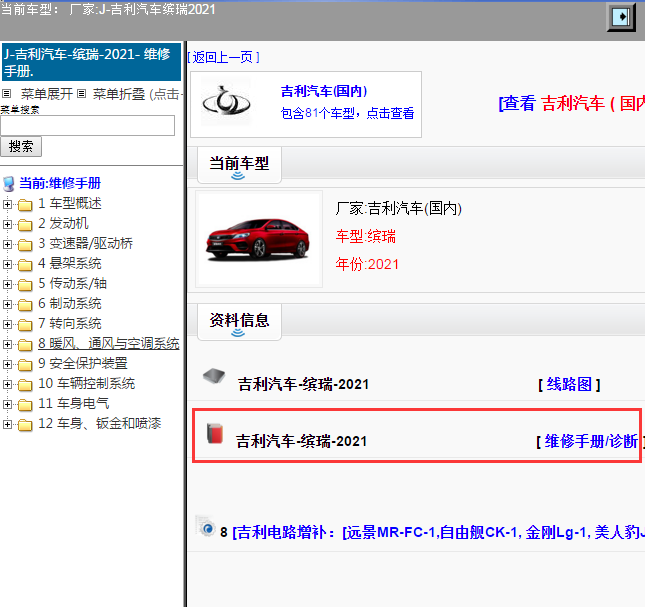
Task: Click folder icon of 2 发动机
Action: [25, 225]
